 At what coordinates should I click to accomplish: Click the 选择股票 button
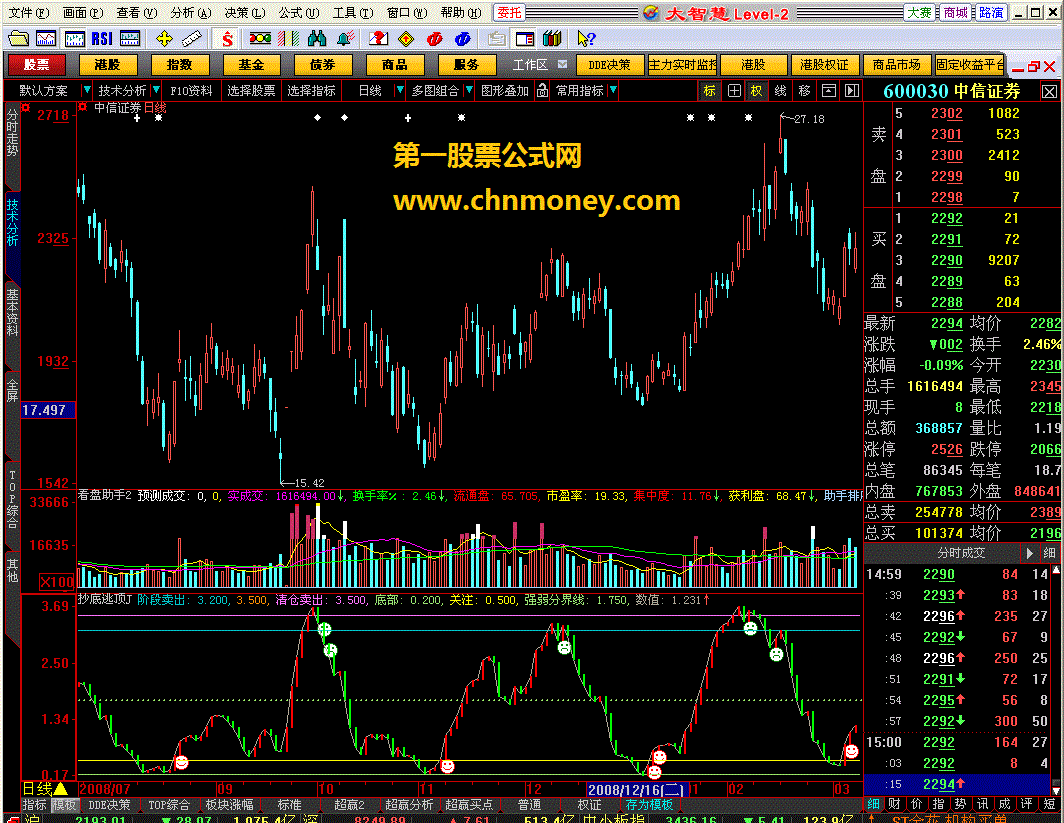251,90
